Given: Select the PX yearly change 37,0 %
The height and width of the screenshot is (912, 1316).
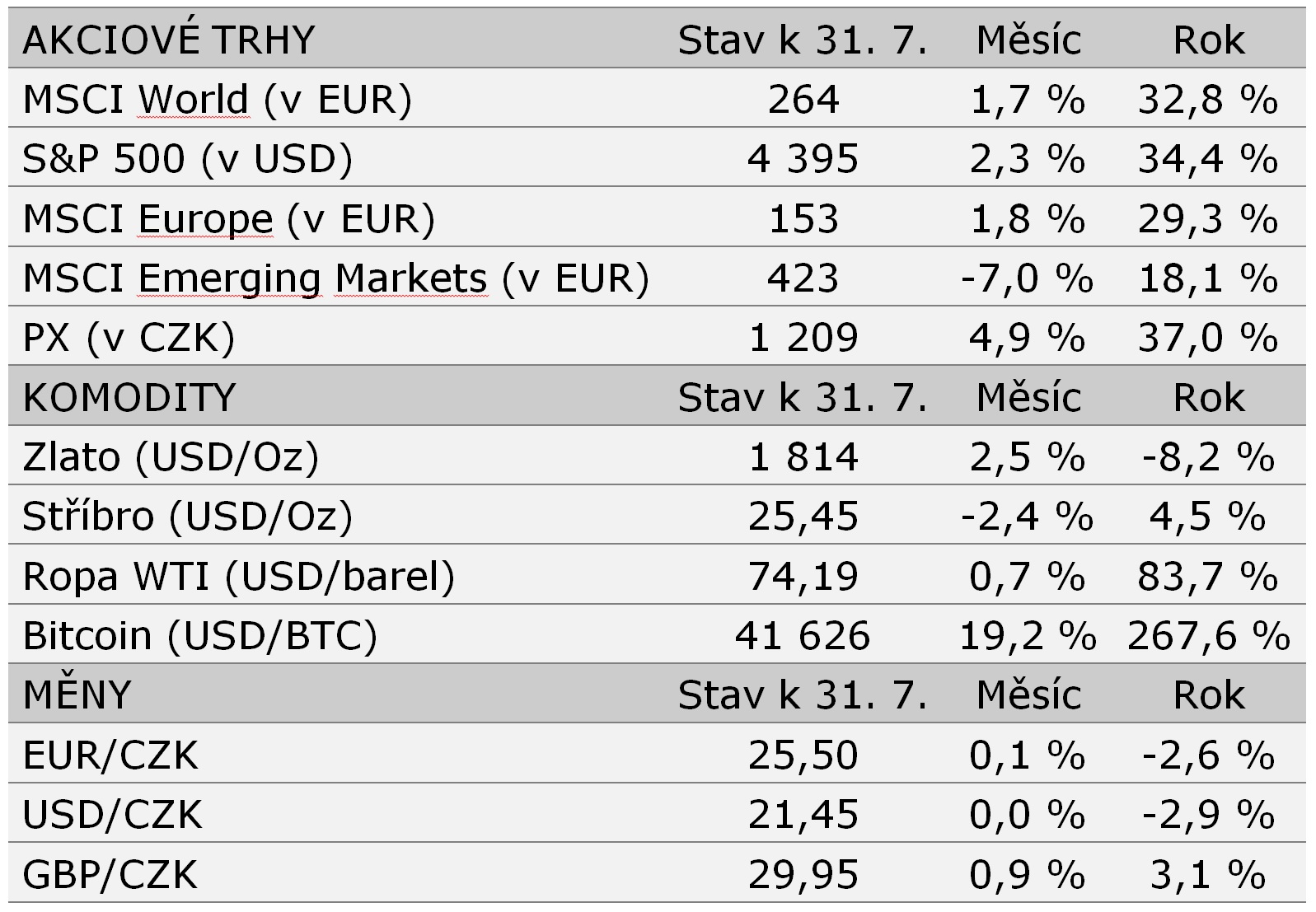Looking at the screenshot, I should click(1207, 338).
